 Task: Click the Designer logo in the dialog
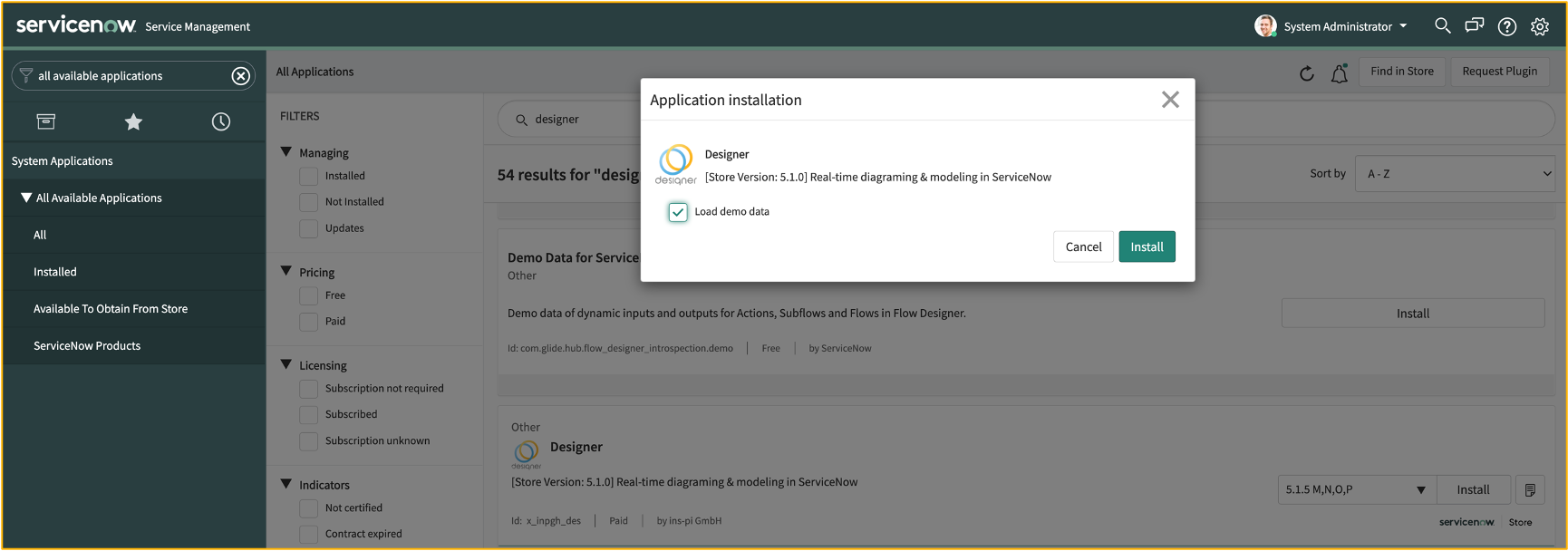tap(676, 164)
